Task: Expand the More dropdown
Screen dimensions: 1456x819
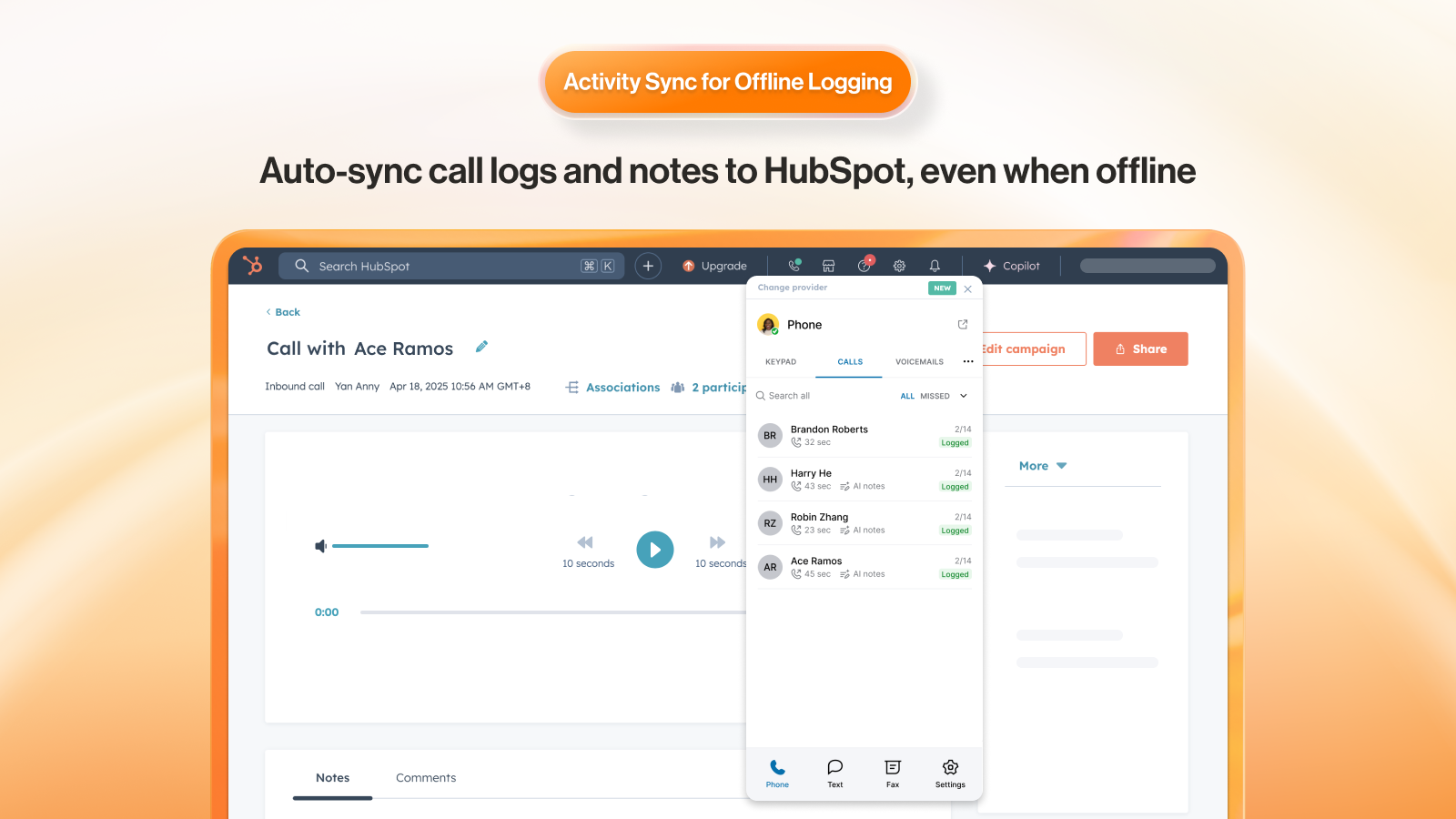Action: (x=1043, y=466)
